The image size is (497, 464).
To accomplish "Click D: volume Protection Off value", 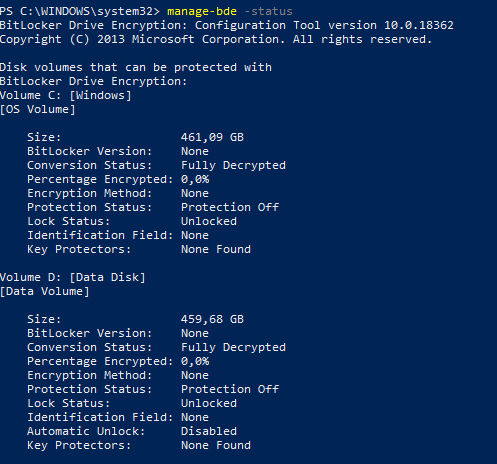I will pos(230,389).
